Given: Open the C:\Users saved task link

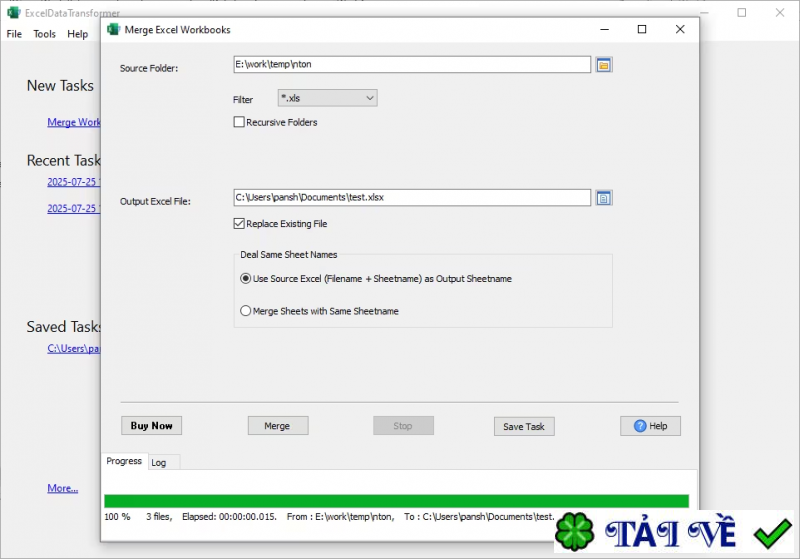Looking at the screenshot, I should pos(74,349).
